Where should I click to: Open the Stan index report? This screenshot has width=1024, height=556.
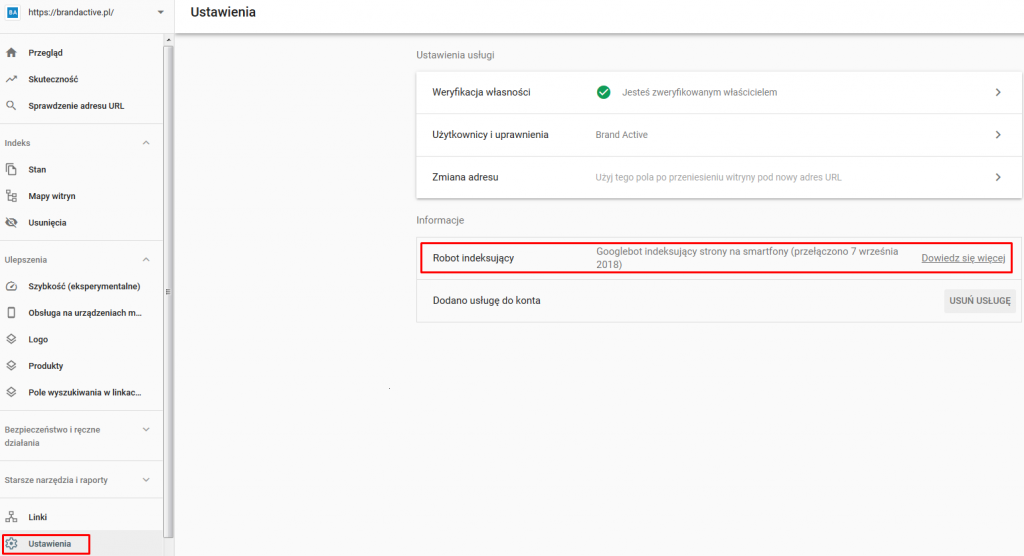coord(37,170)
